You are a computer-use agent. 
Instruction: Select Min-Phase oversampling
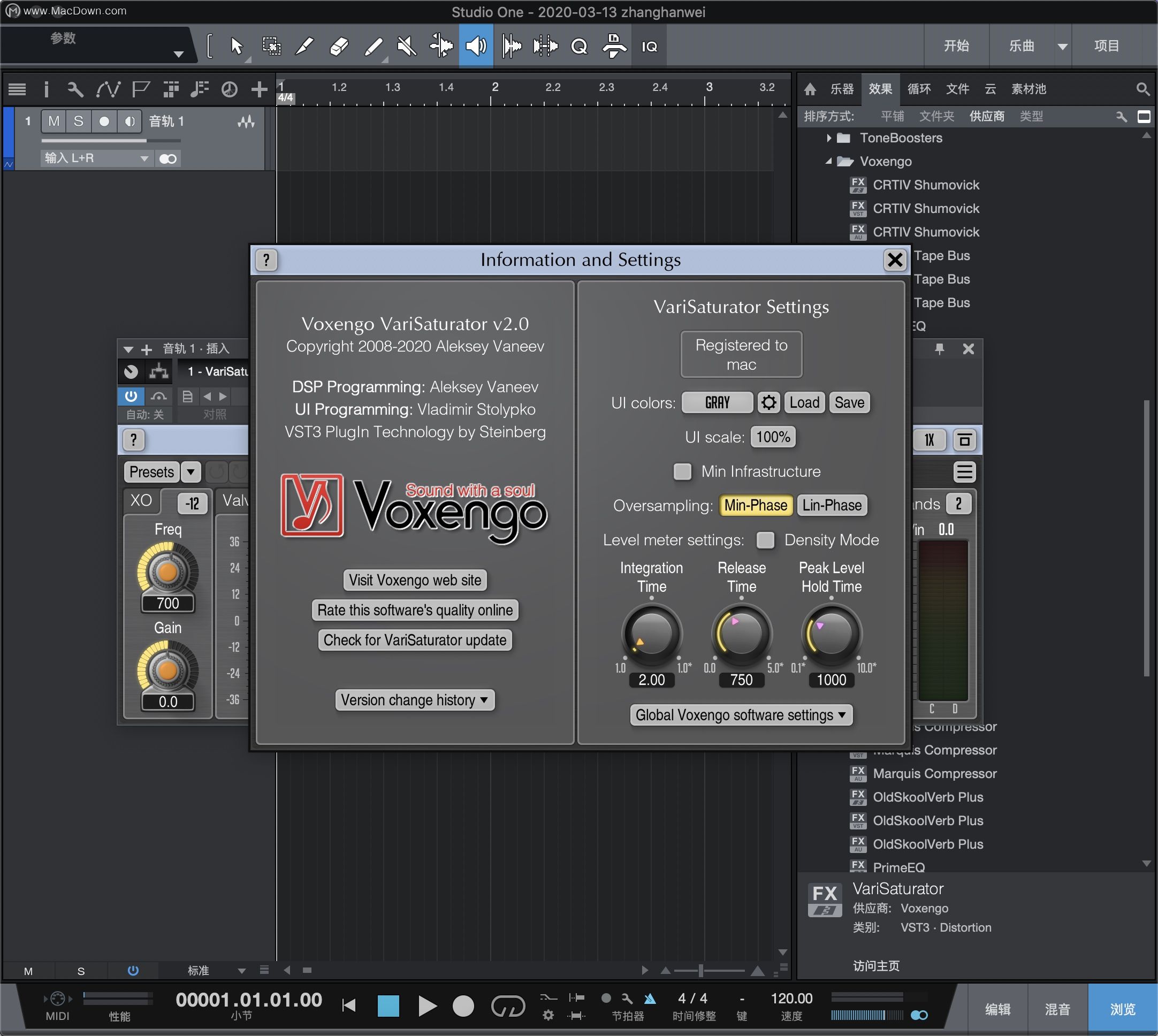click(756, 506)
